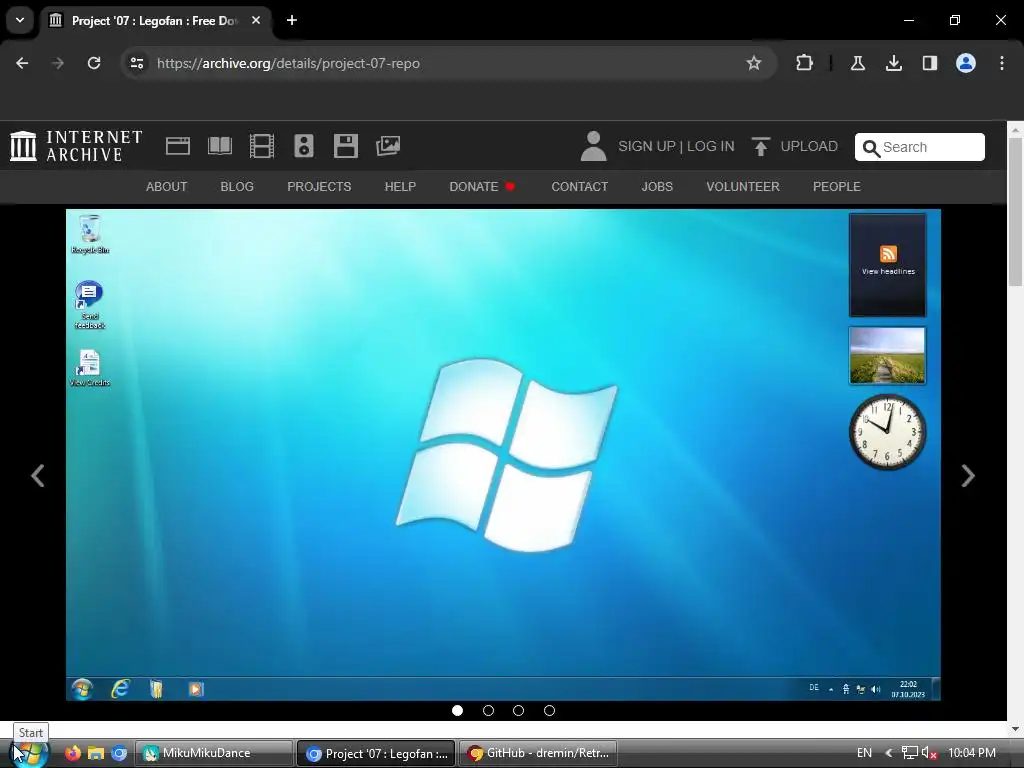View site information icon in address bar
The width and height of the screenshot is (1024, 768).
click(x=136, y=63)
